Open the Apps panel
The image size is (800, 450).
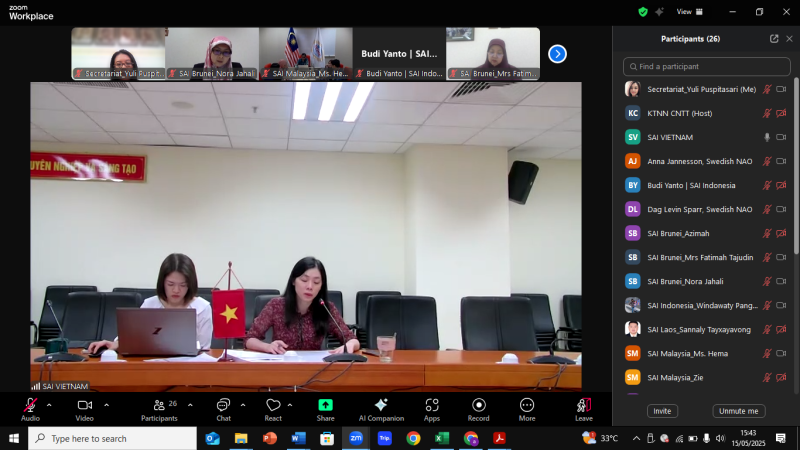(432, 406)
